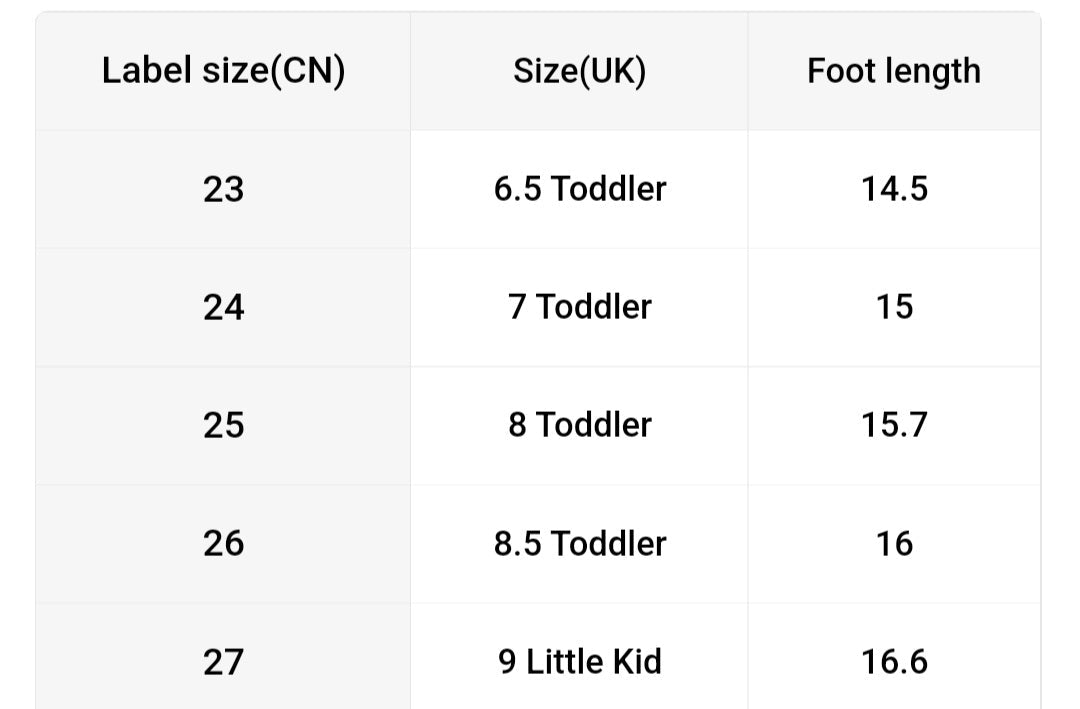Select the 14.5 foot length value
1080x709 pixels.
tap(894, 189)
